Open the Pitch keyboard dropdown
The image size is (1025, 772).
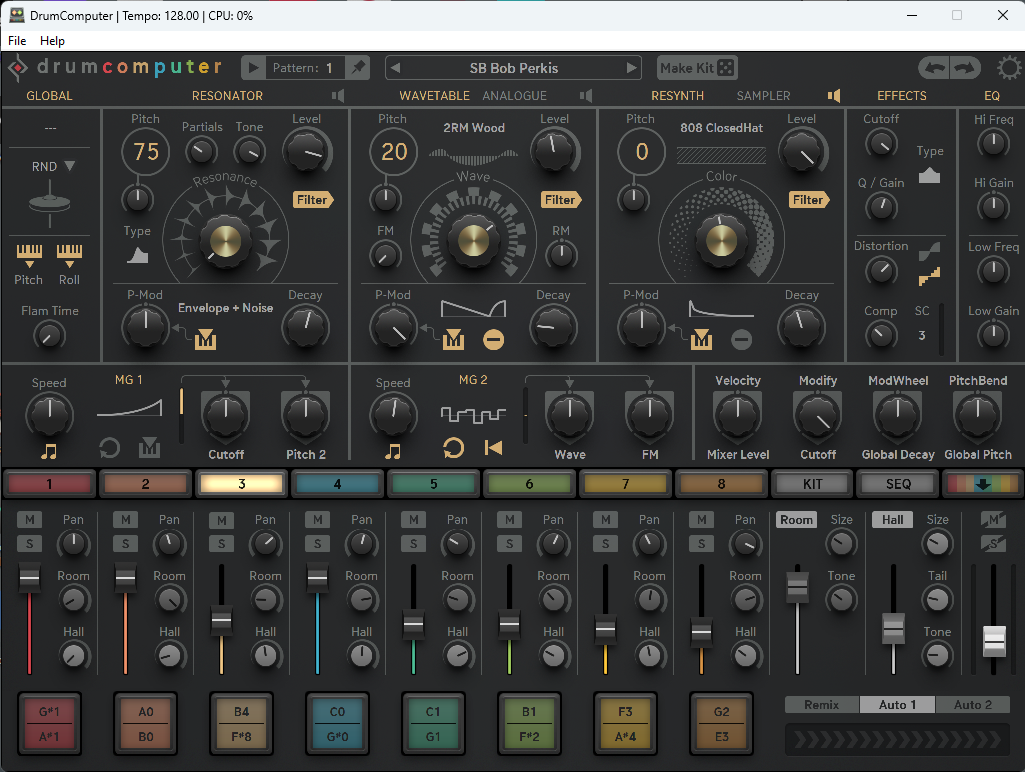pyautogui.click(x=29, y=256)
